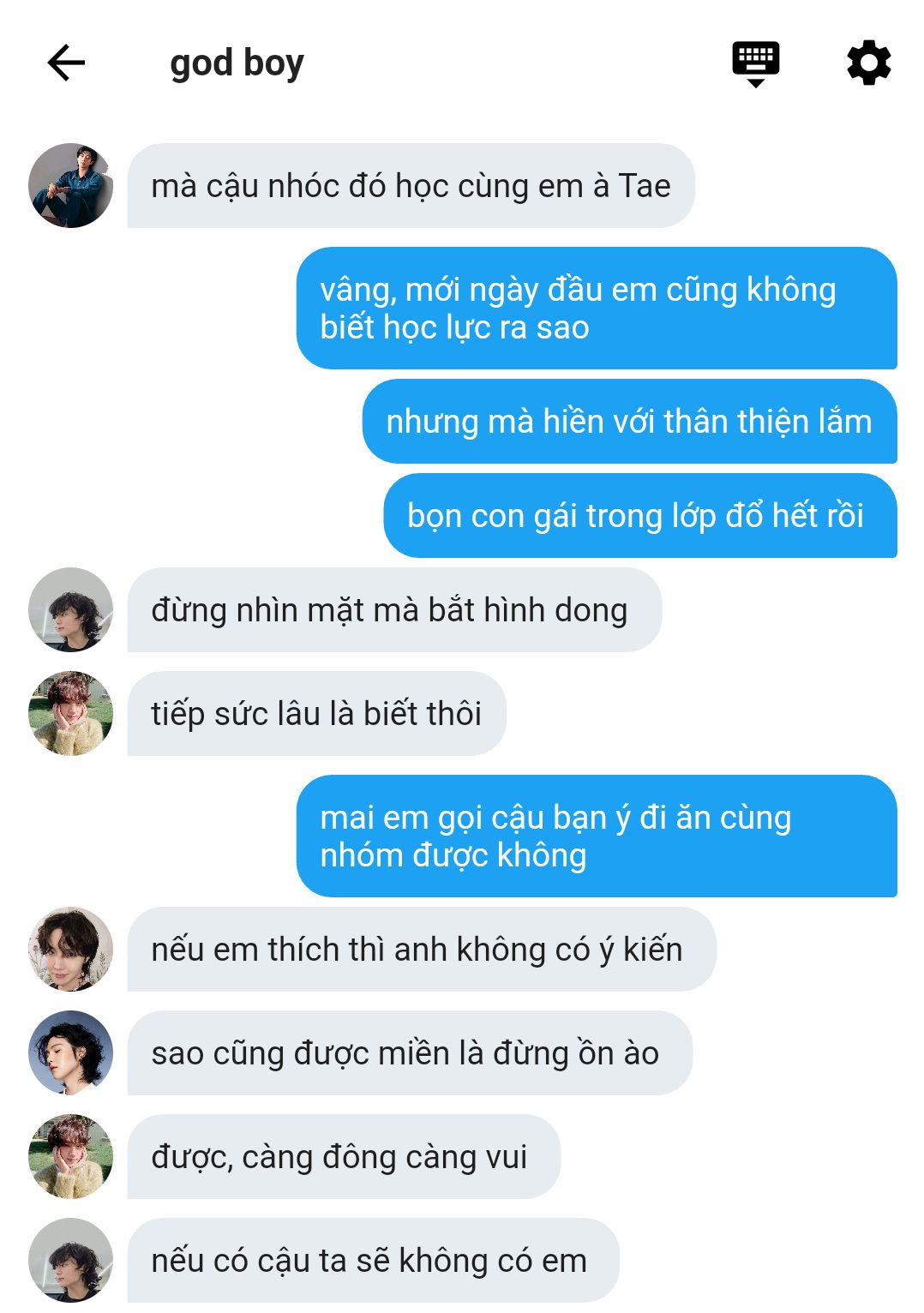
Task: Open chat settings gear icon
Action: (869, 63)
